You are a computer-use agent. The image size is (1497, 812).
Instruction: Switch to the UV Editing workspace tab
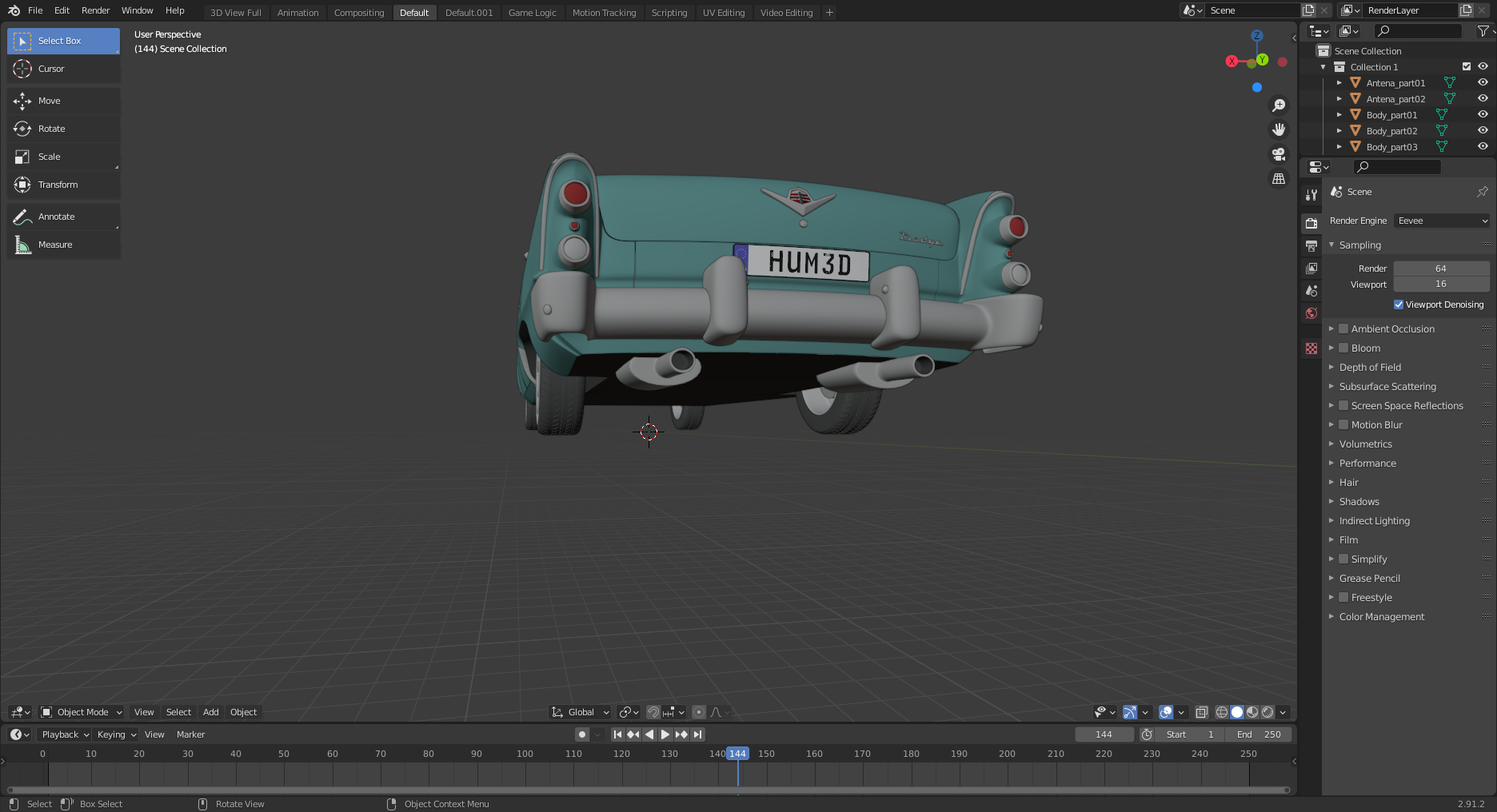pyautogui.click(x=723, y=12)
